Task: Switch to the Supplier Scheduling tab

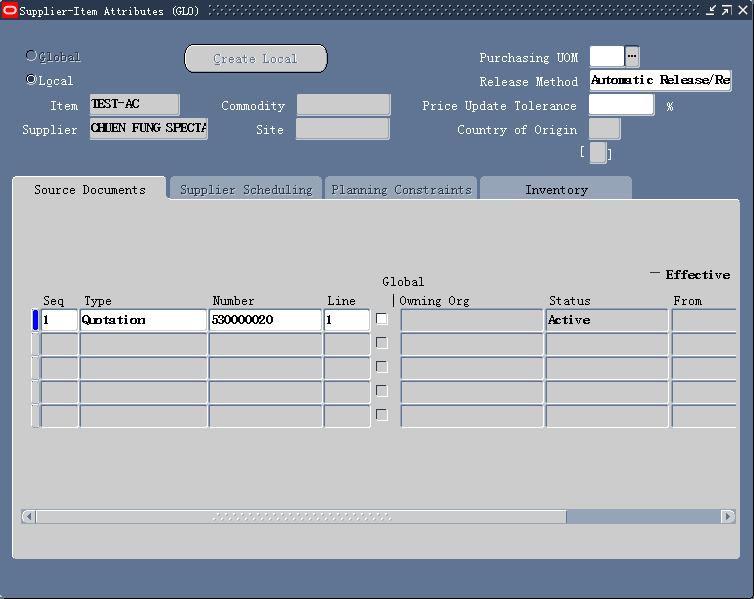Action: (246, 189)
